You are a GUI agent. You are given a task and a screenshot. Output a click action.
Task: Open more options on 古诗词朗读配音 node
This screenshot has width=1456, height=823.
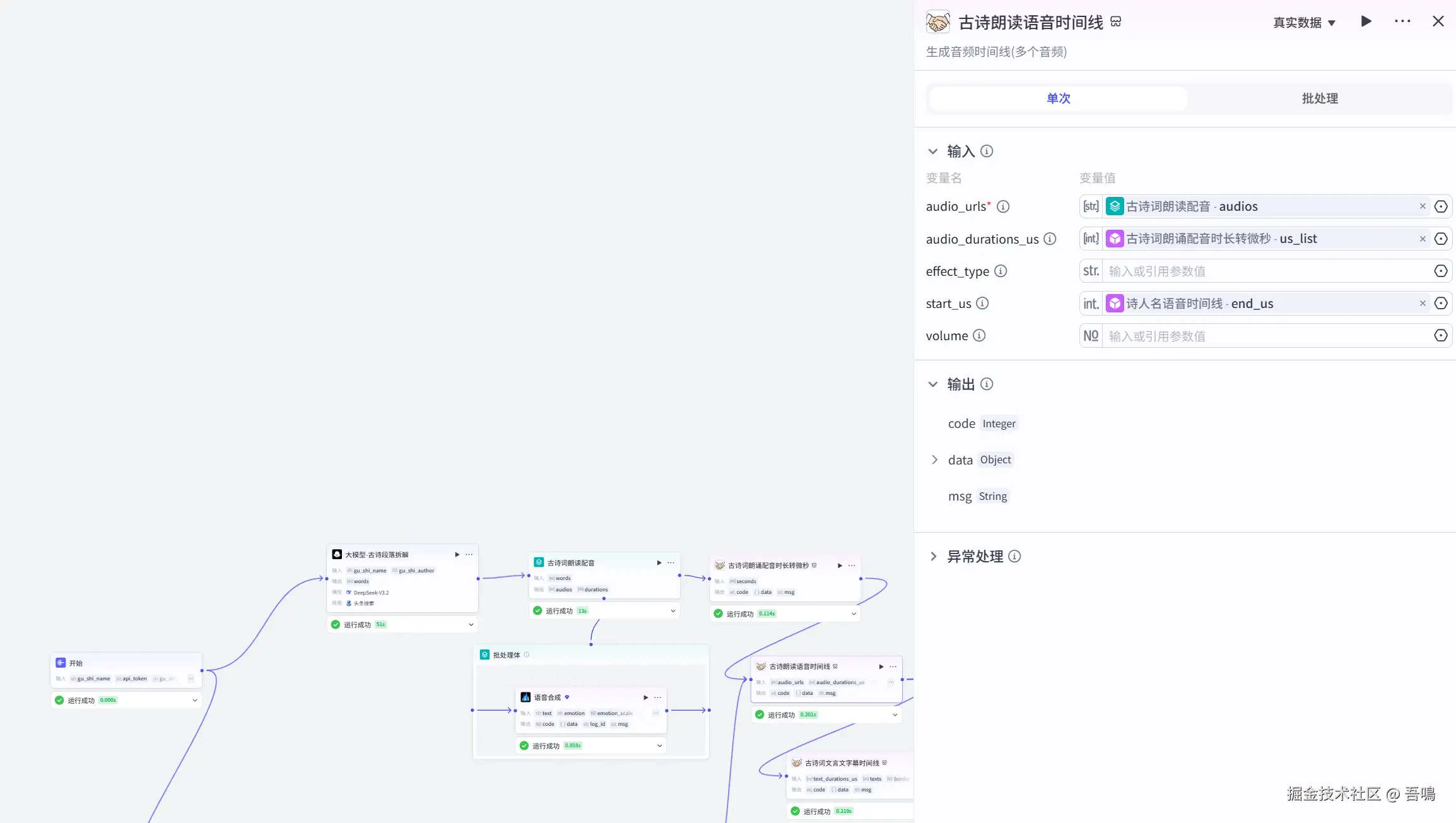coord(671,563)
